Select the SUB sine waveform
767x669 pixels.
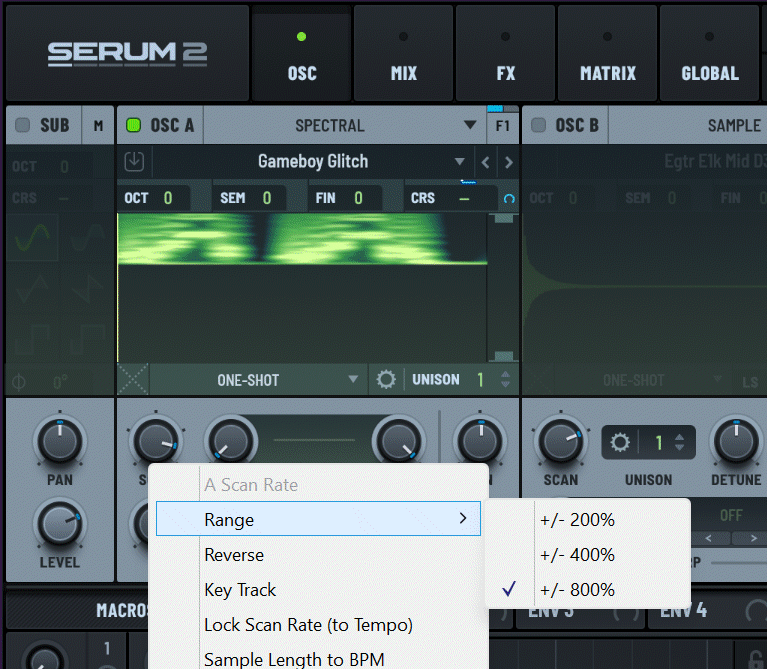pyautogui.click(x=32, y=237)
